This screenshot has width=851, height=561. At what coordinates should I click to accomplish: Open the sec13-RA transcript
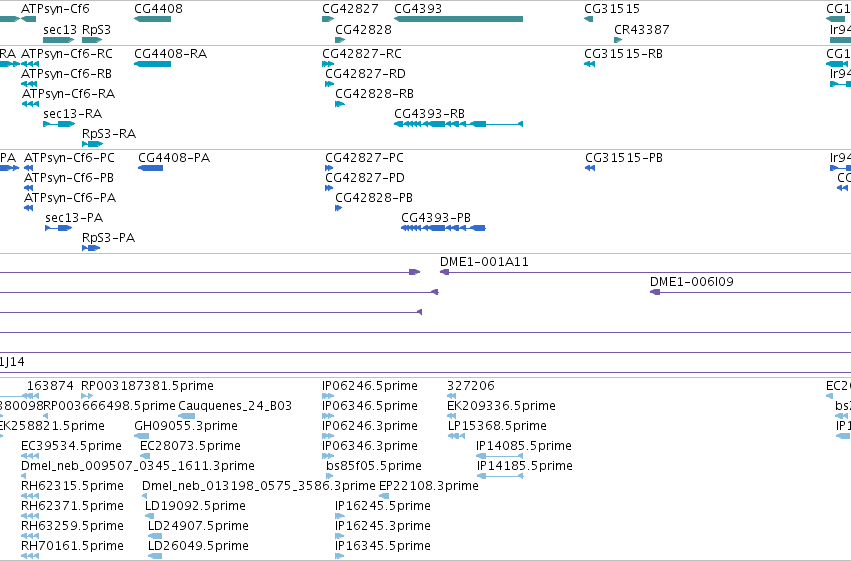coord(72,114)
